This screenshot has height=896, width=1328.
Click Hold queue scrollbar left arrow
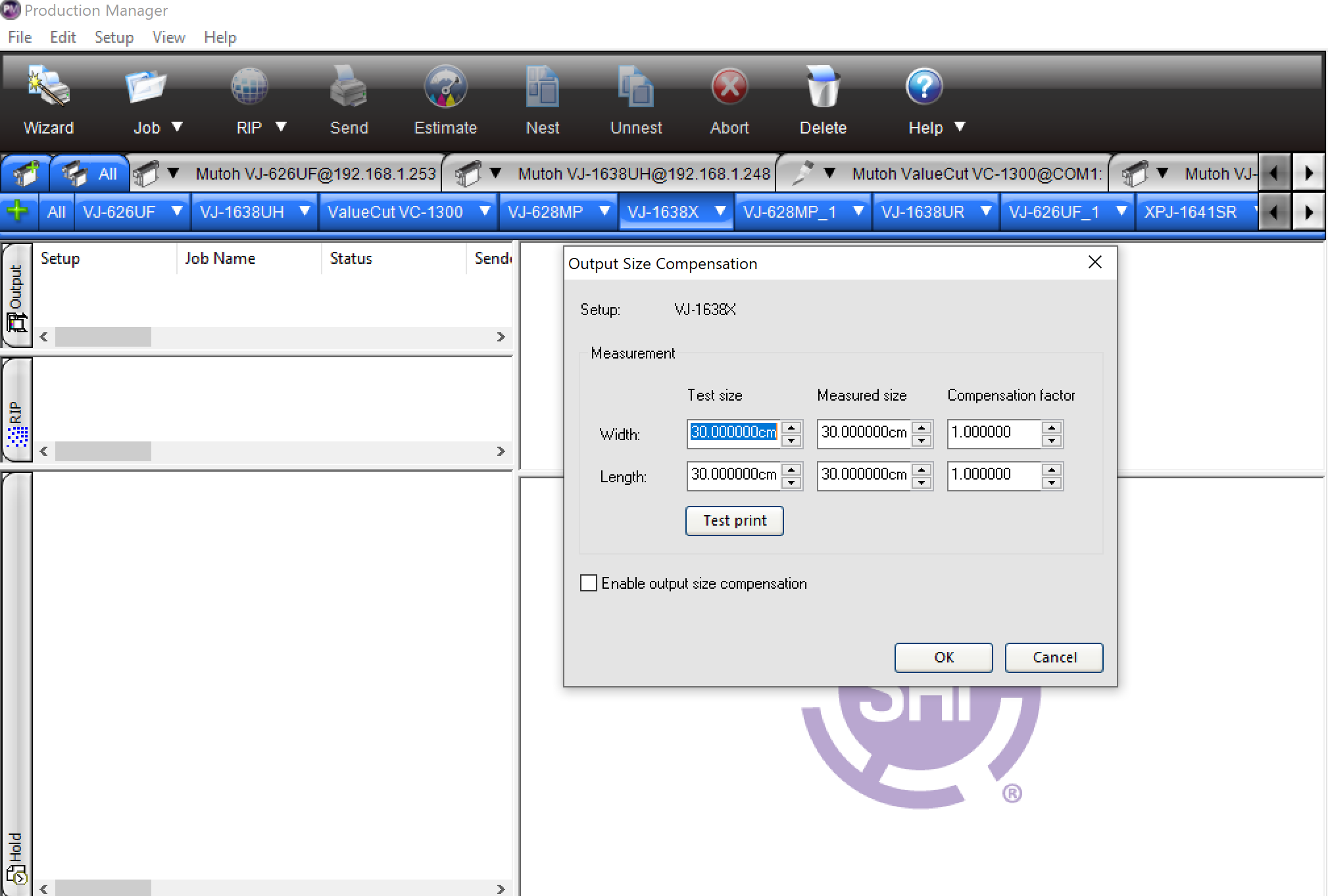[x=44, y=889]
